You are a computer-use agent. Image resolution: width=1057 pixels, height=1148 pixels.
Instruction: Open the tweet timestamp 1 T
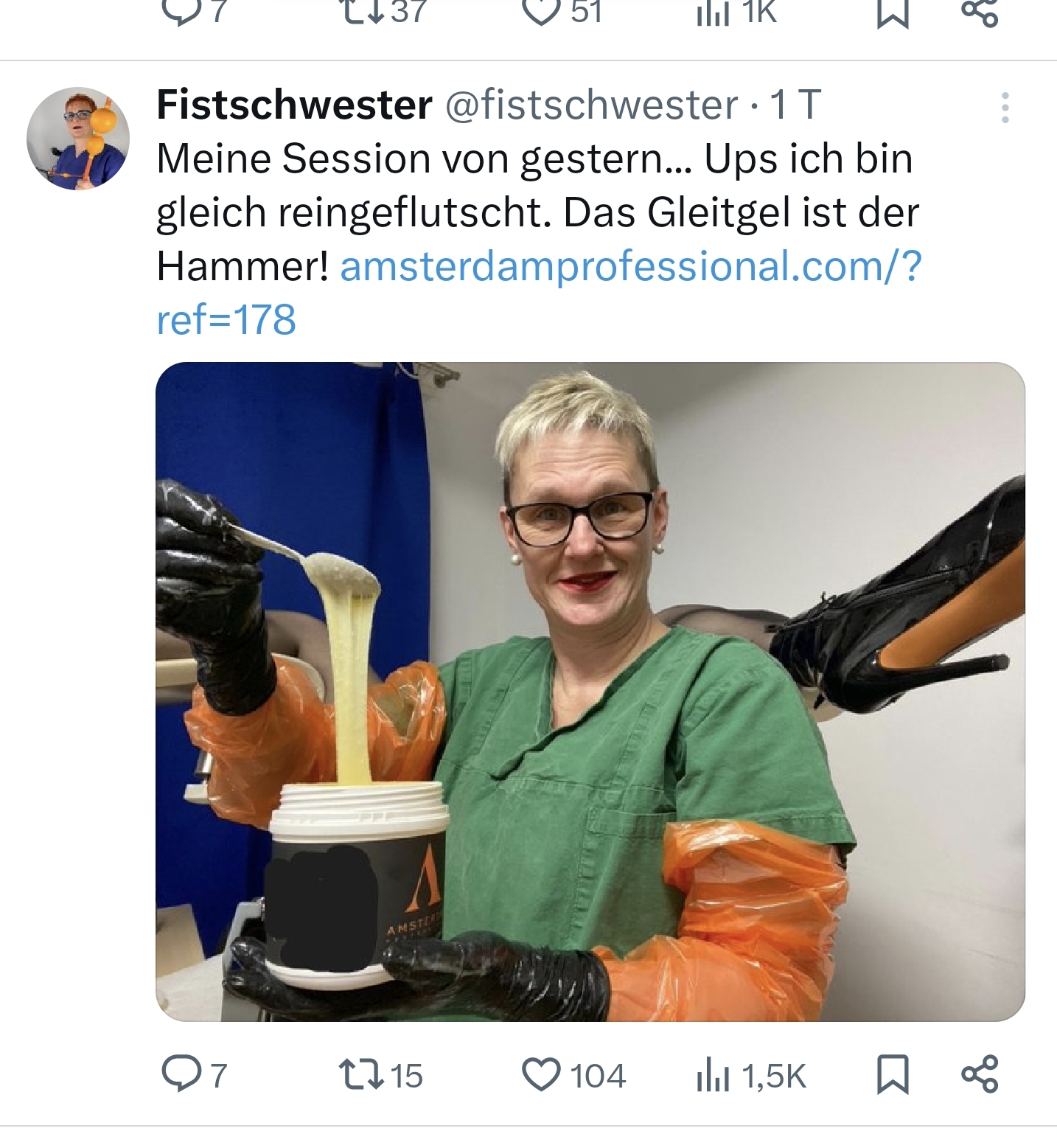(795, 105)
